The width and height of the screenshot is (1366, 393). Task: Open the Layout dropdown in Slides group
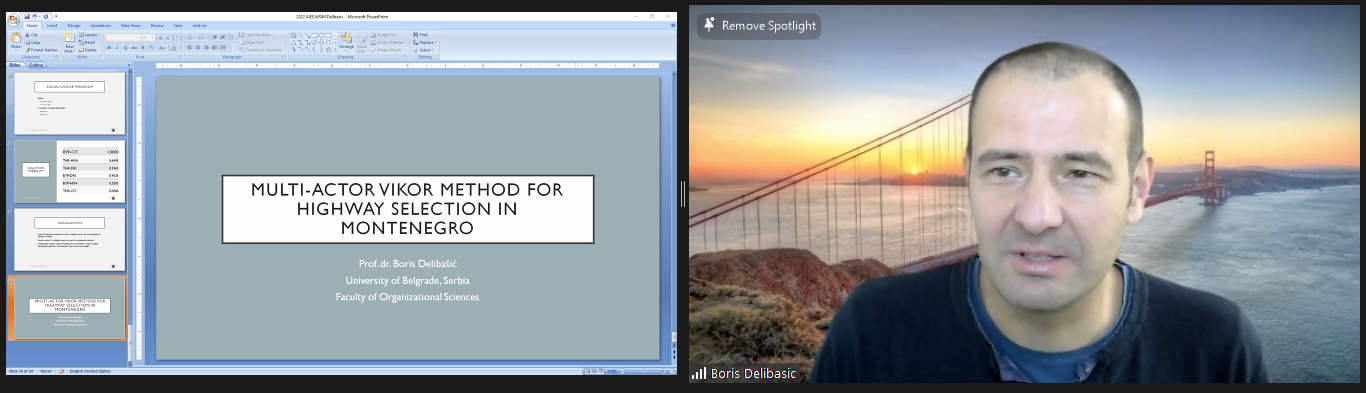pos(89,34)
